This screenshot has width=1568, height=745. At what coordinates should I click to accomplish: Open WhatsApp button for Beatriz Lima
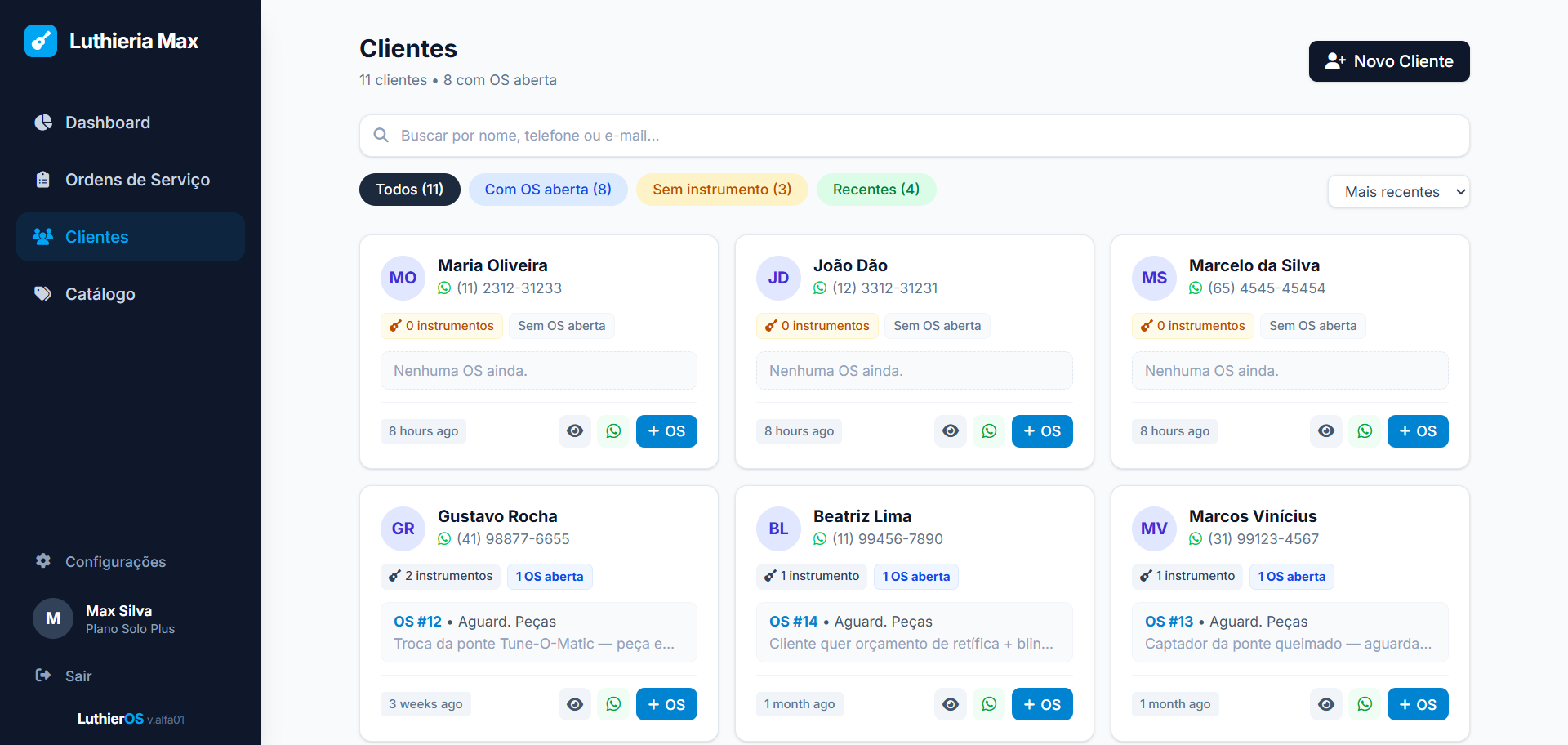(x=989, y=704)
